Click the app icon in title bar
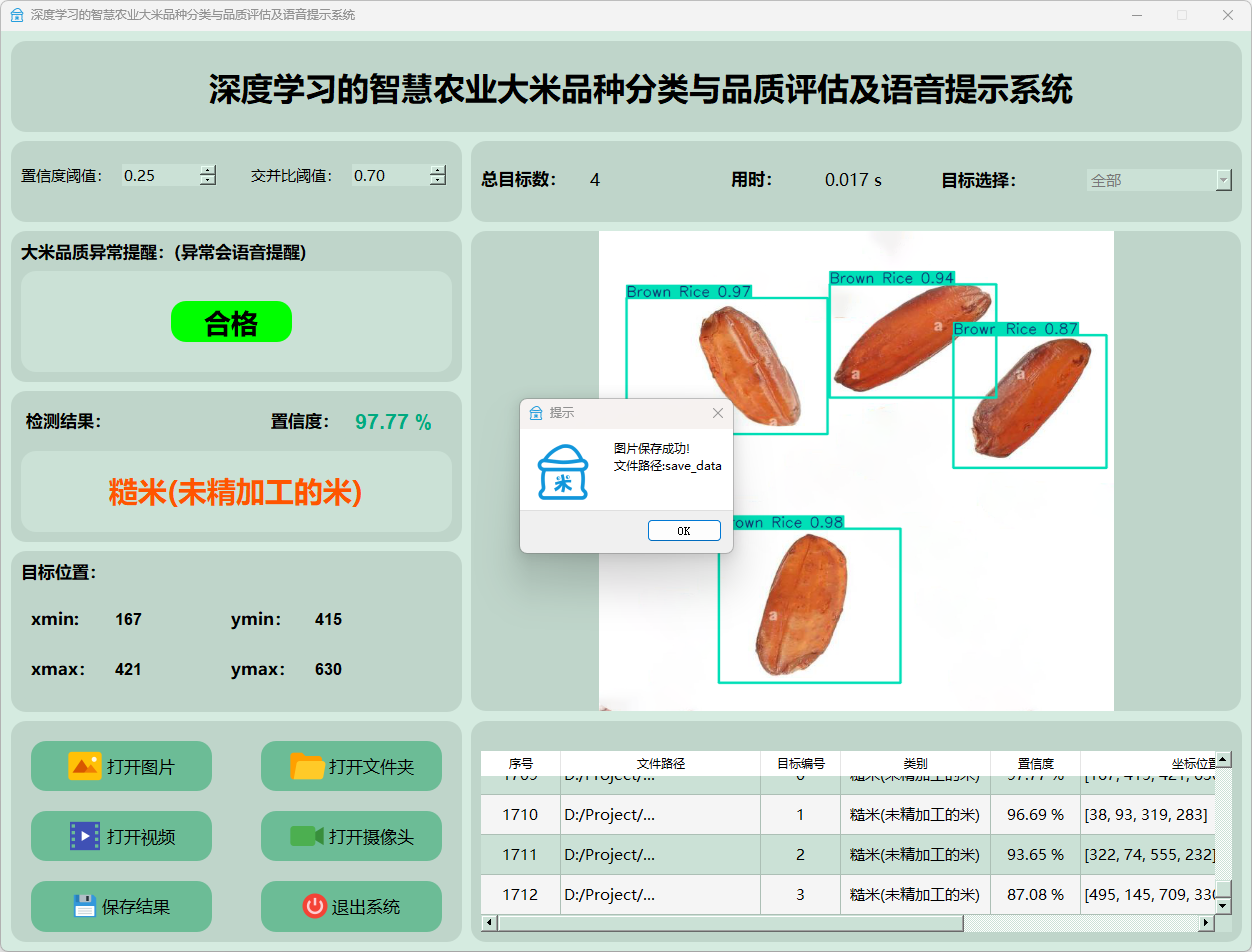Viewport: 1252px width, 952px height. [16, 15]
